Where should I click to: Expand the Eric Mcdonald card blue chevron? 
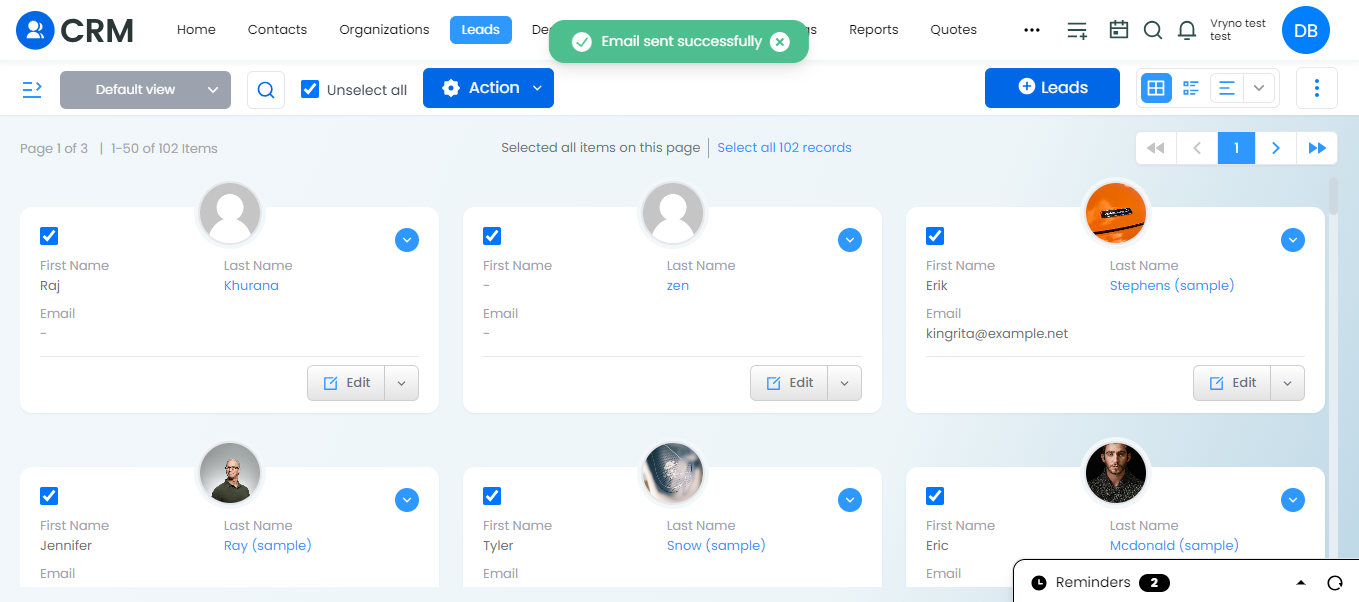(x=1293, y=500)
